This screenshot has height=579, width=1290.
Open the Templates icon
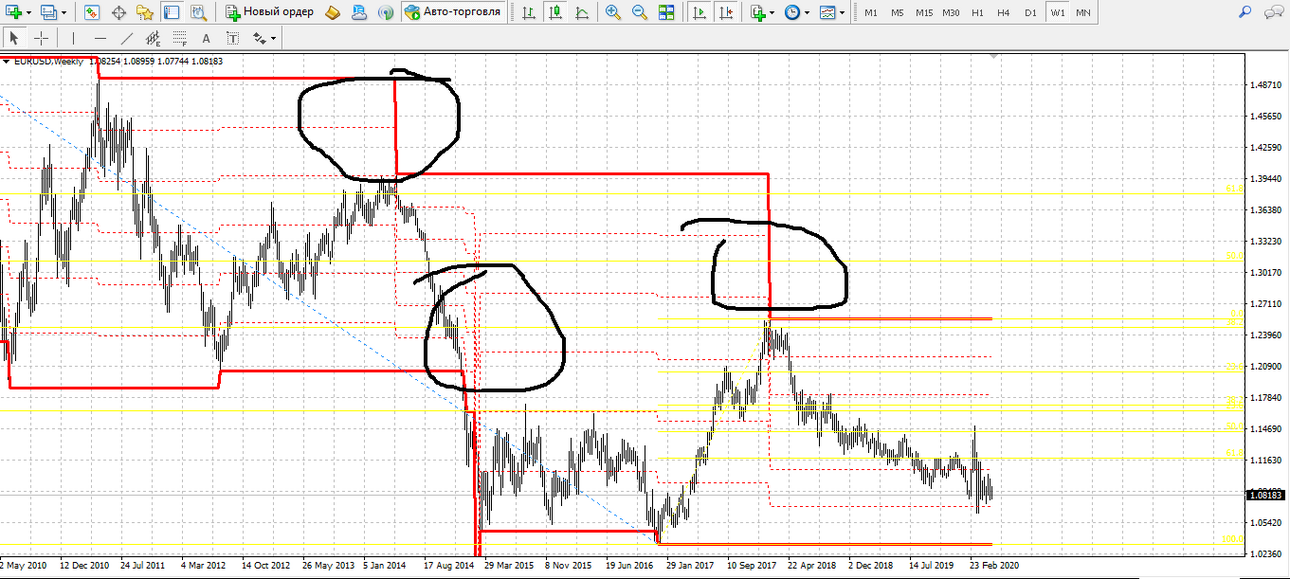(x=827, y=12)
